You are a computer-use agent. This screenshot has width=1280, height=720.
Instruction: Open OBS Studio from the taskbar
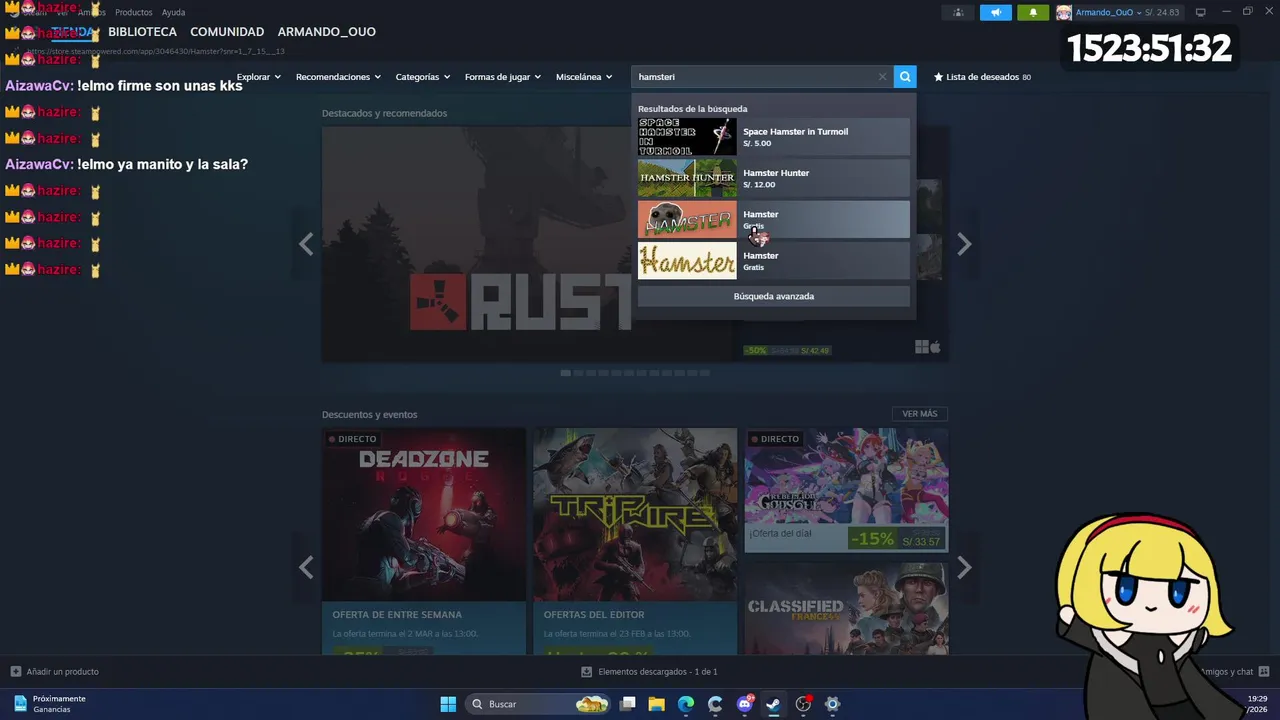[803, 704]
